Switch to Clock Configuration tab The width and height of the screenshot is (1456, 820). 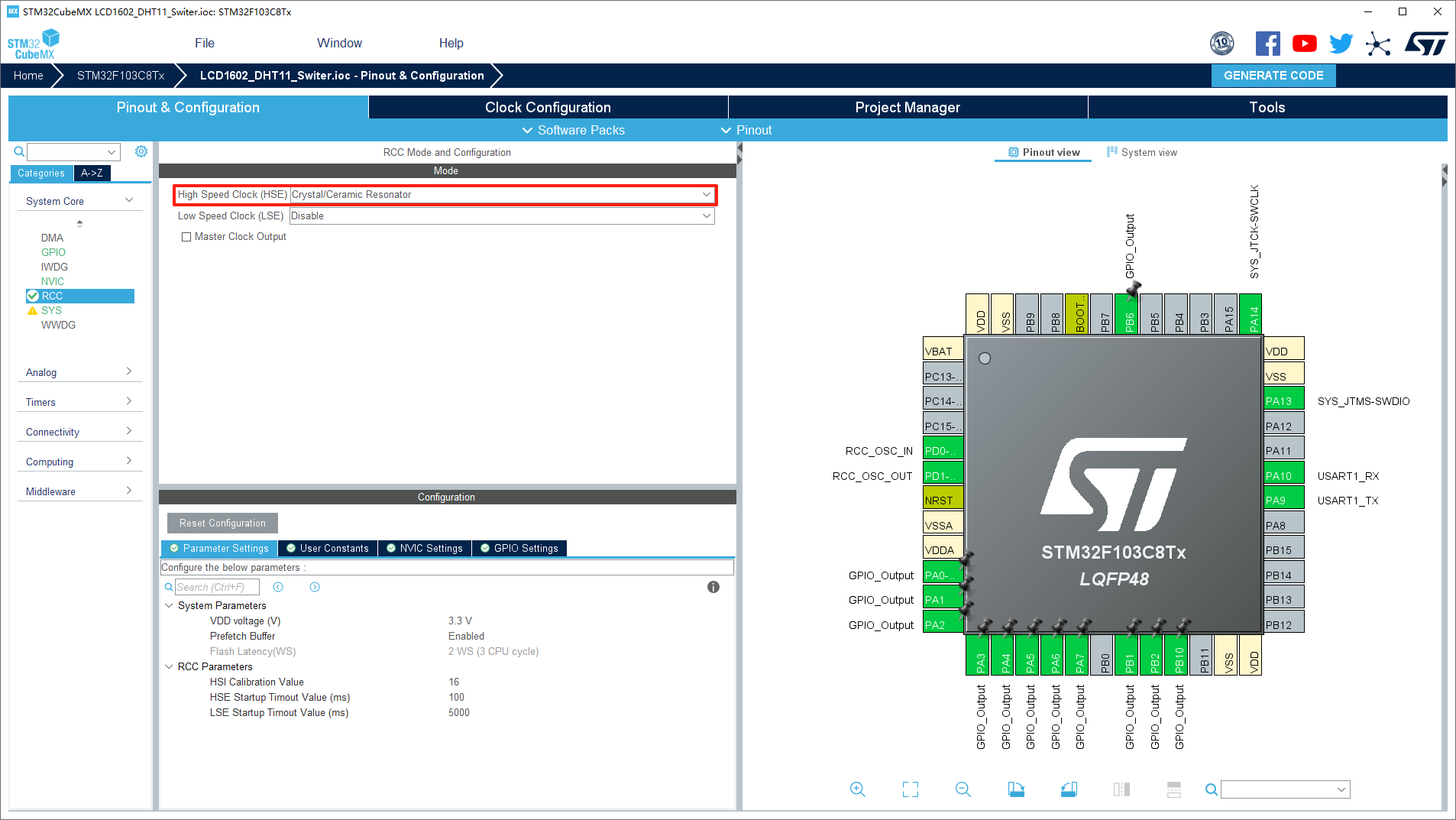point(548,107)
